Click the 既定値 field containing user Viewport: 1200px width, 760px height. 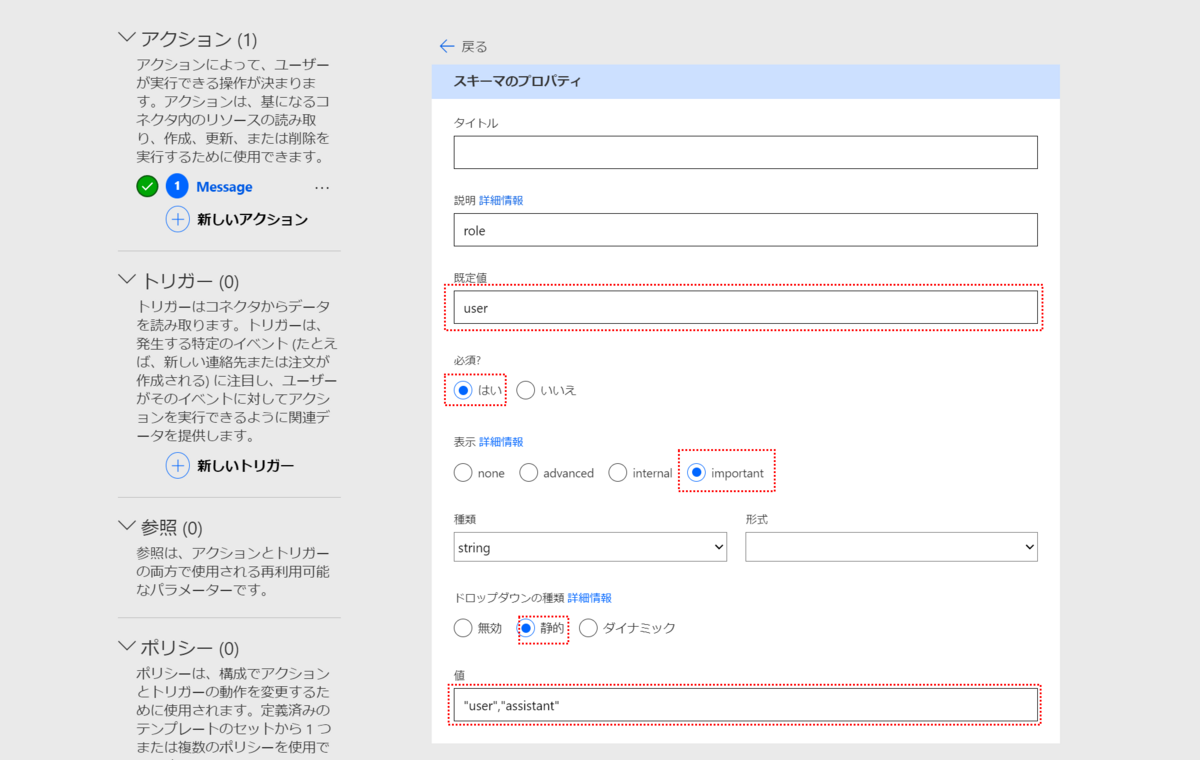(x=745, y=308)
